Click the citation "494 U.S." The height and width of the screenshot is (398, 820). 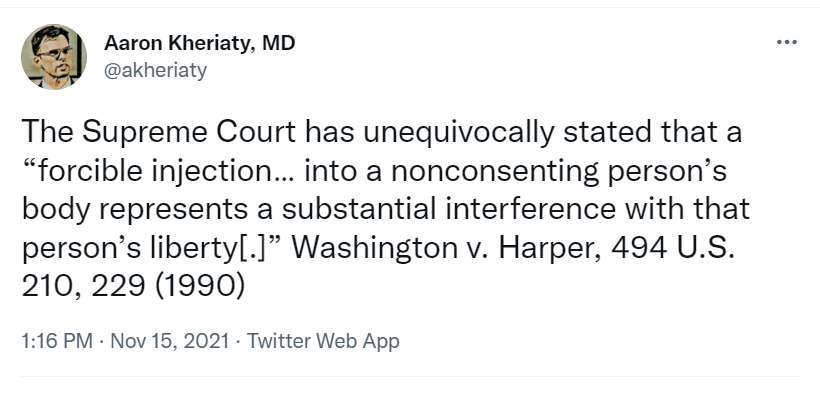(673, 248)
